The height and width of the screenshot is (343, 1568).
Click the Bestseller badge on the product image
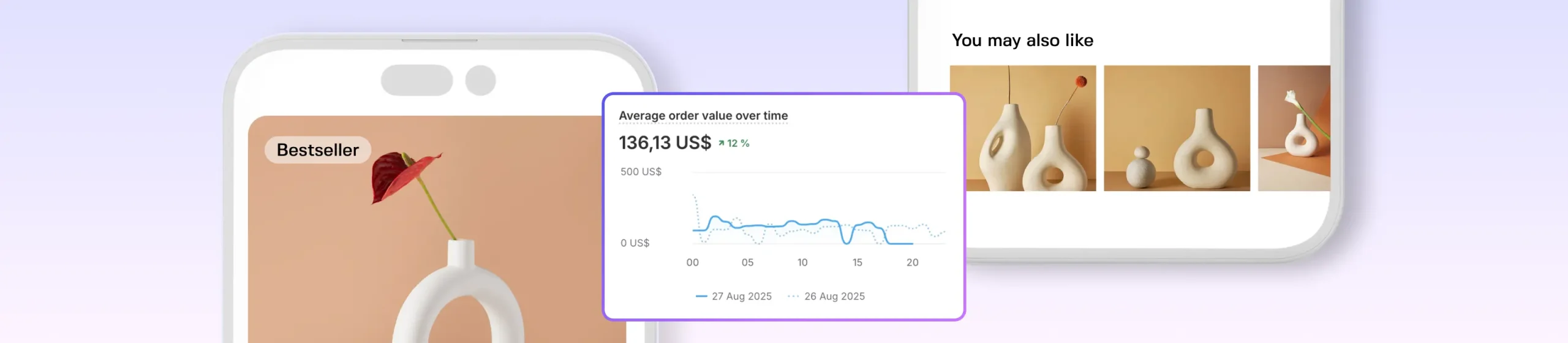(x=317, y=150)
